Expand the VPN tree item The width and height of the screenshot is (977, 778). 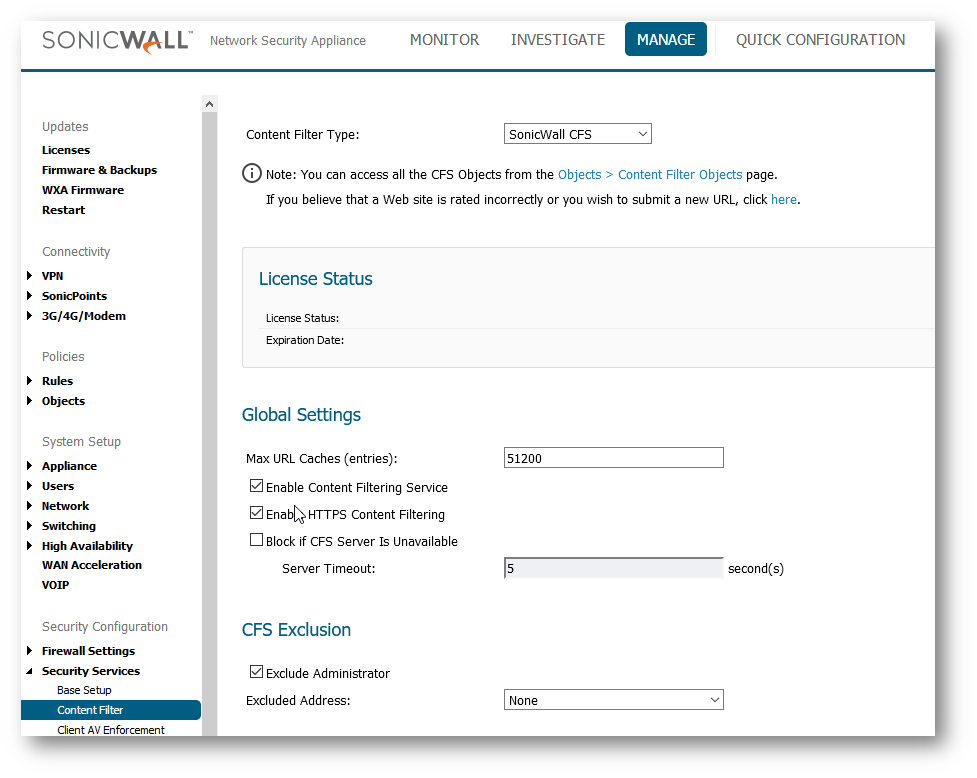30,276
